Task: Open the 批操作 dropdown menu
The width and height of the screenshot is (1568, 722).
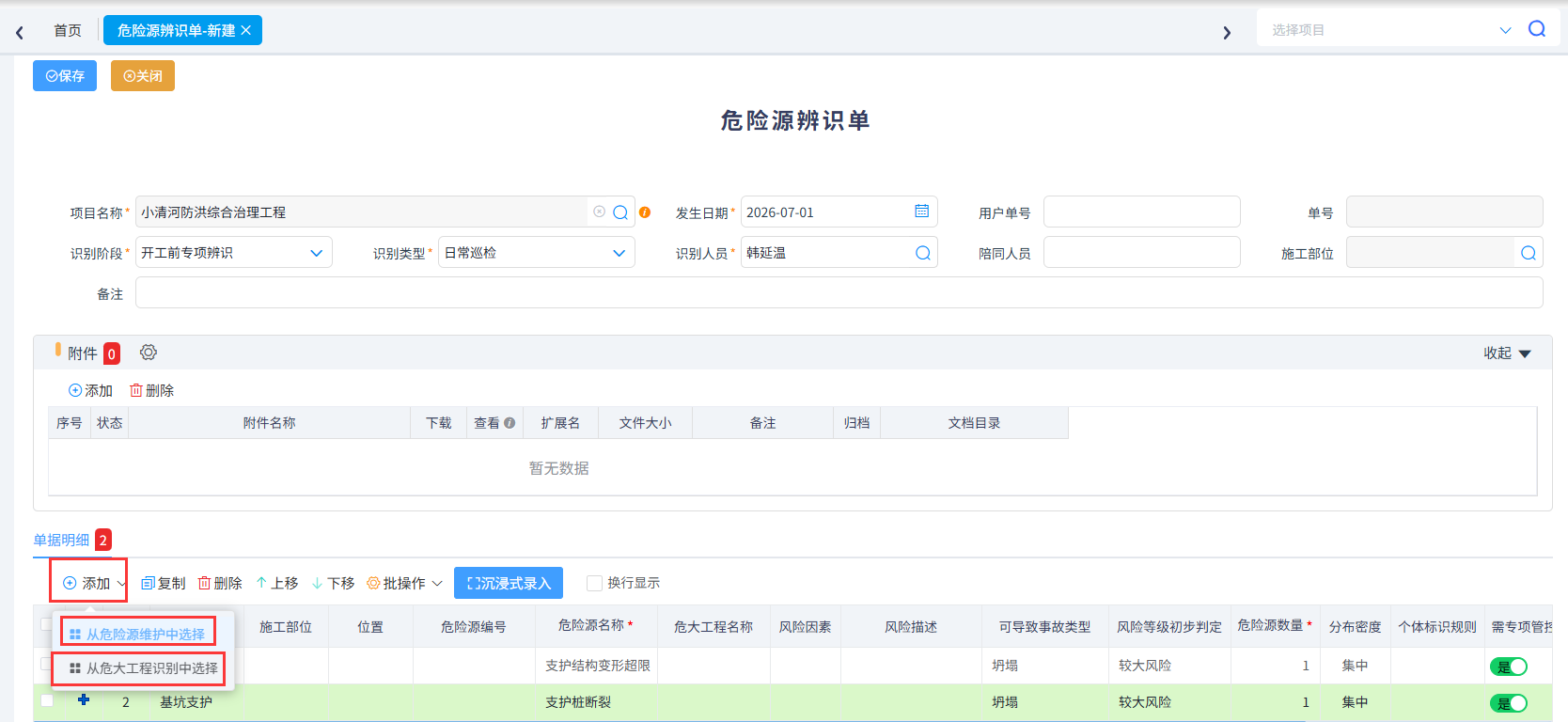Action: tap(405, 584)
